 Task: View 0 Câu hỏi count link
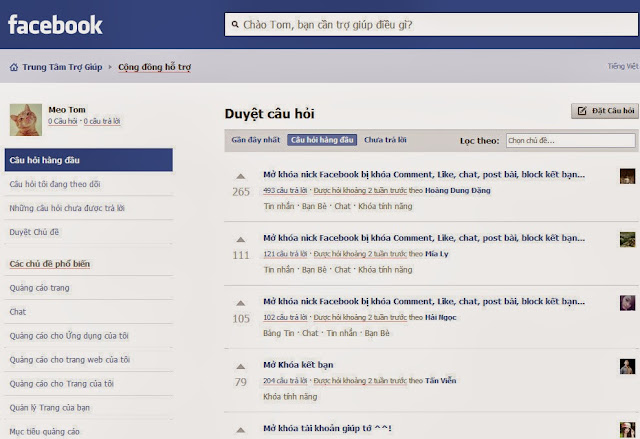click(62, 121)
